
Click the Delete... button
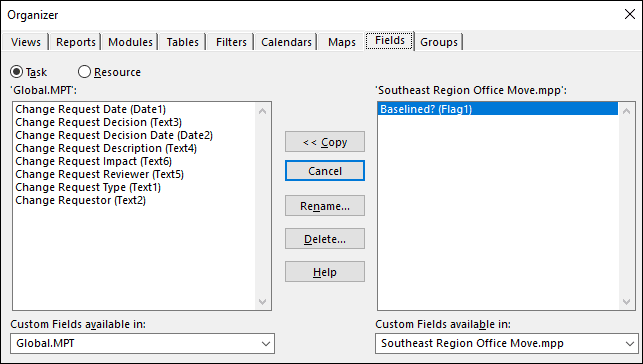tap(325, 239)
